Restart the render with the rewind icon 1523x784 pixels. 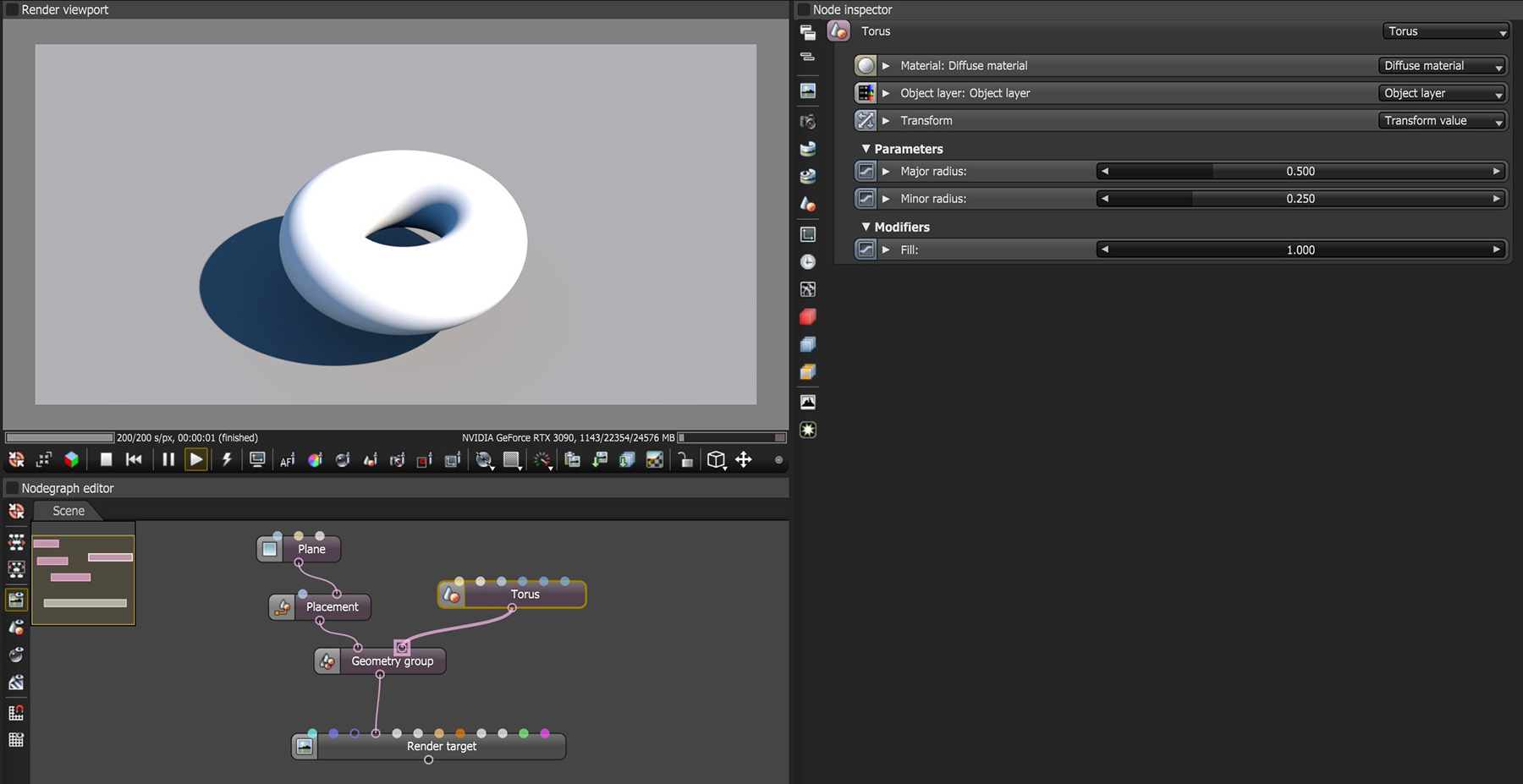pos(134,459)
